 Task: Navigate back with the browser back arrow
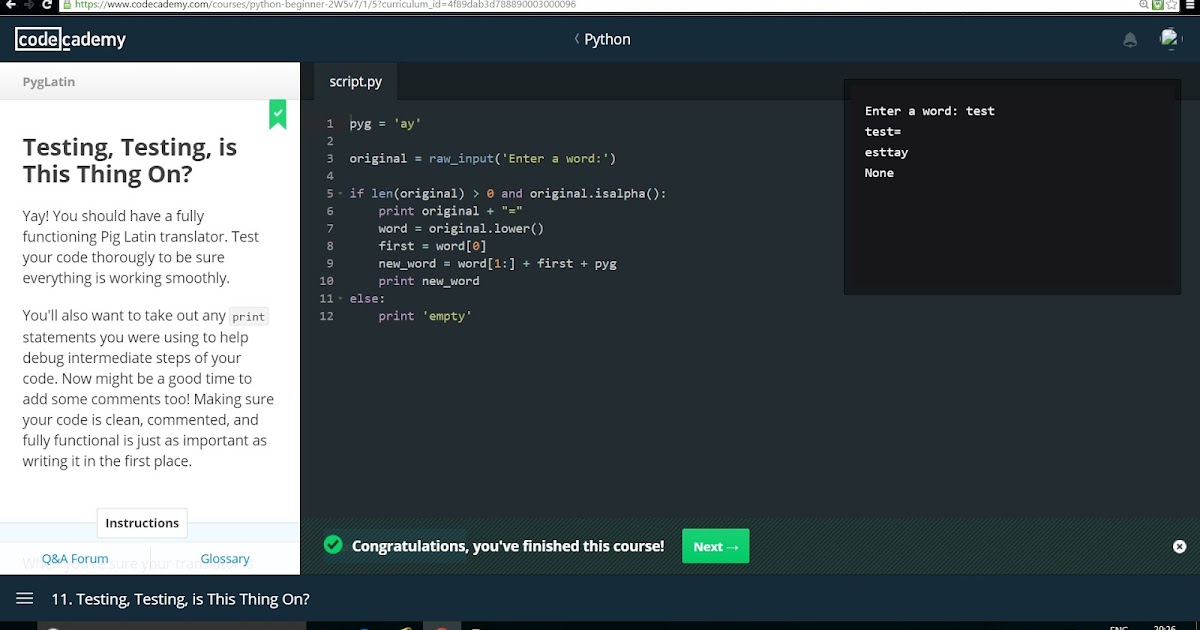click(10, 5)
